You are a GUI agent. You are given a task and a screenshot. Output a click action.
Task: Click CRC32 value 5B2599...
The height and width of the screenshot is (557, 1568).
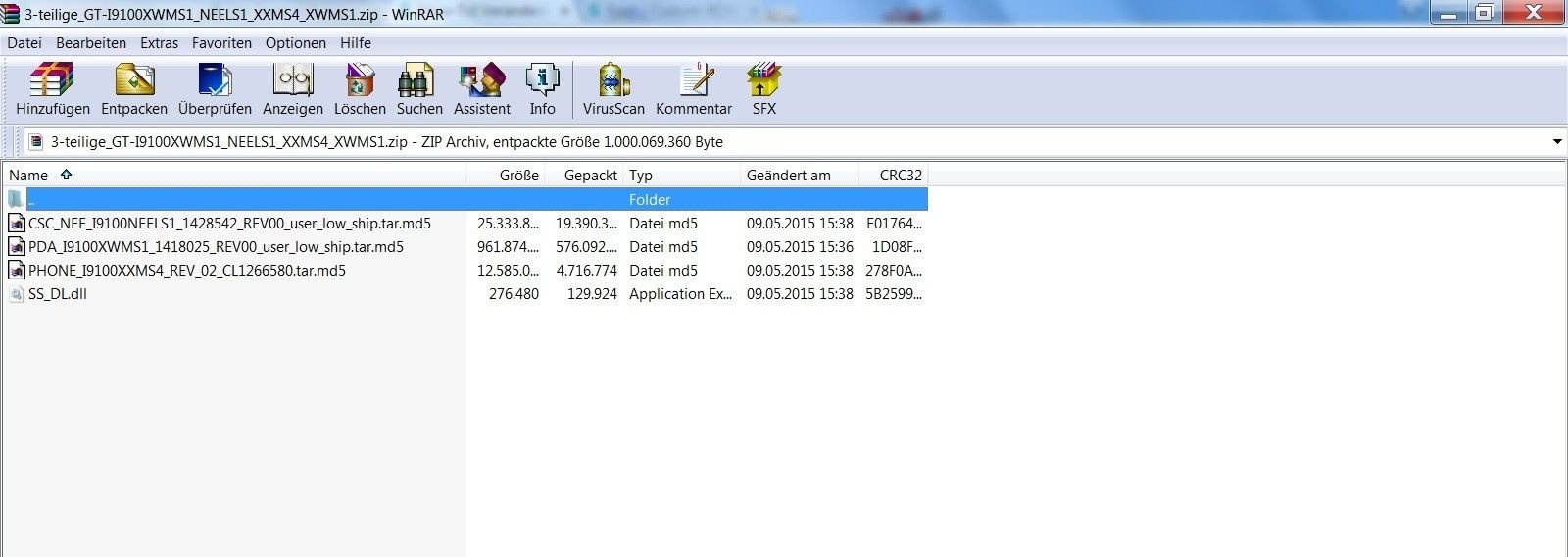(894, 294)
